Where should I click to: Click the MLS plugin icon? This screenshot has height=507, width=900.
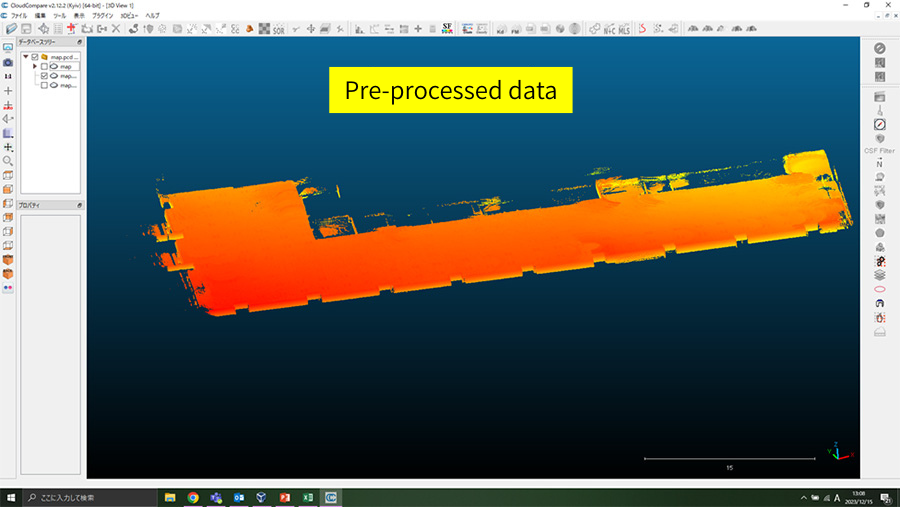[x=624, y=29]
